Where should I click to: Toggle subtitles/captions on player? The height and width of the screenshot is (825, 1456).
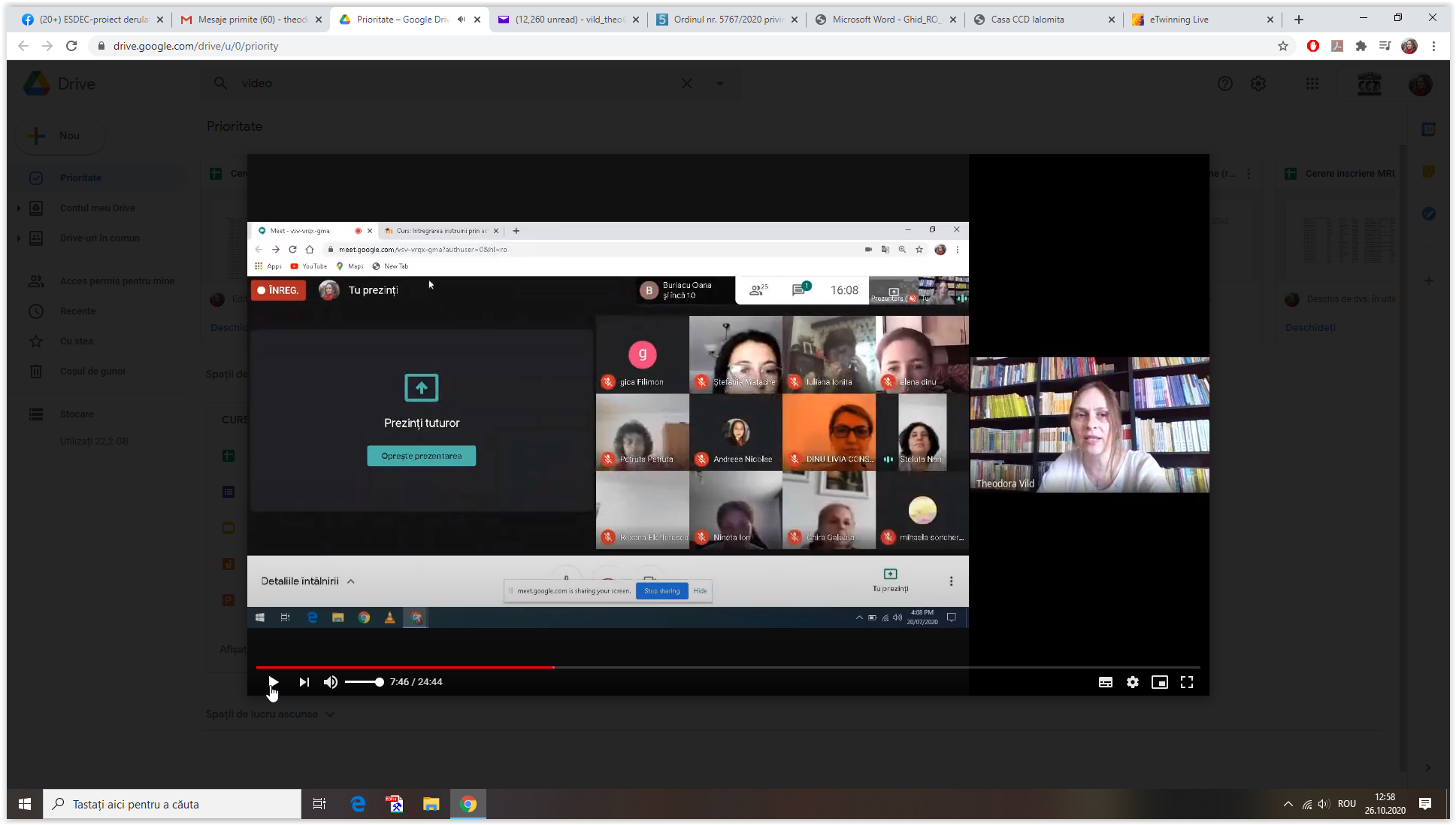pyautogui.click(x=1106, y=682)
